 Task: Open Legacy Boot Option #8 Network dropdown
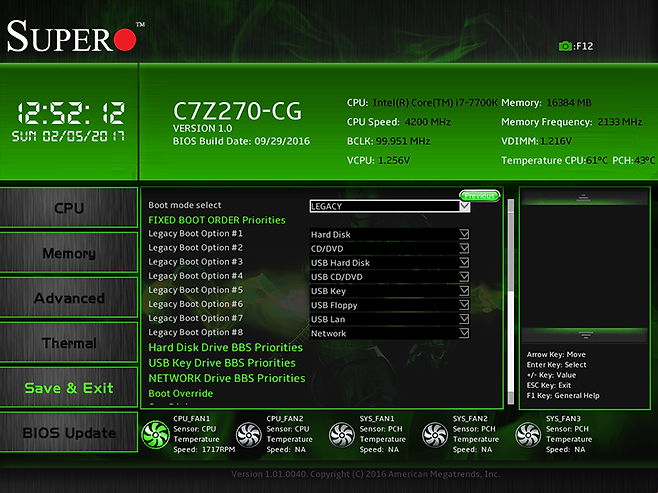tap(390, 333)
